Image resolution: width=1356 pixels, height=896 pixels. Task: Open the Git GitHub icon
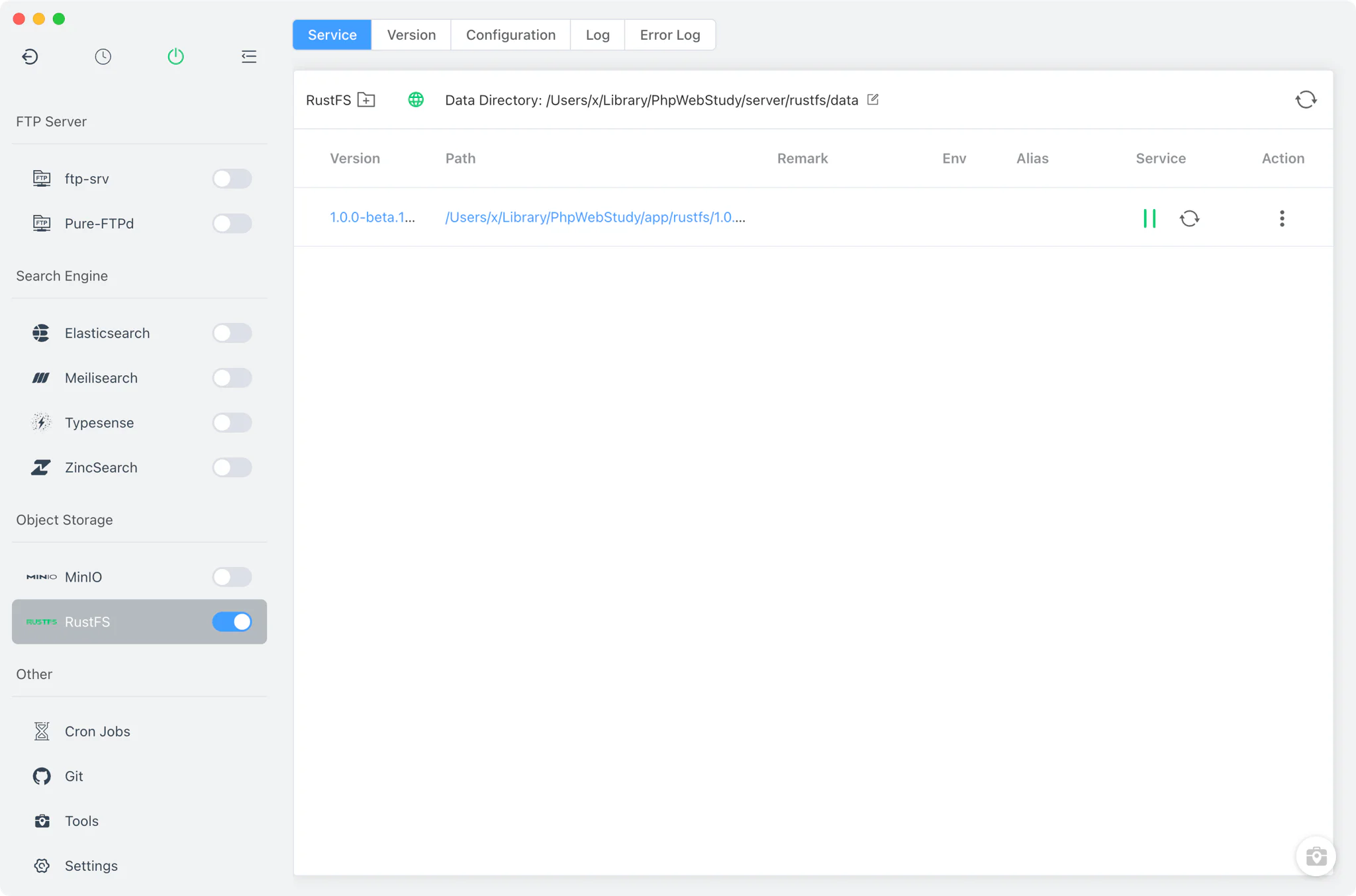point(42,776)
